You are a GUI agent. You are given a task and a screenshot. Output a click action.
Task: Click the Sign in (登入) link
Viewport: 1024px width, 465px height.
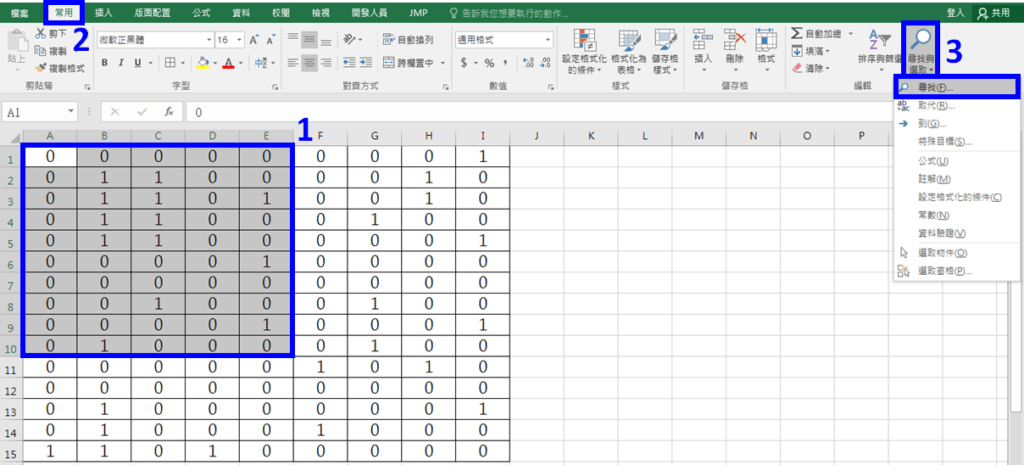(x=955, y=12)
